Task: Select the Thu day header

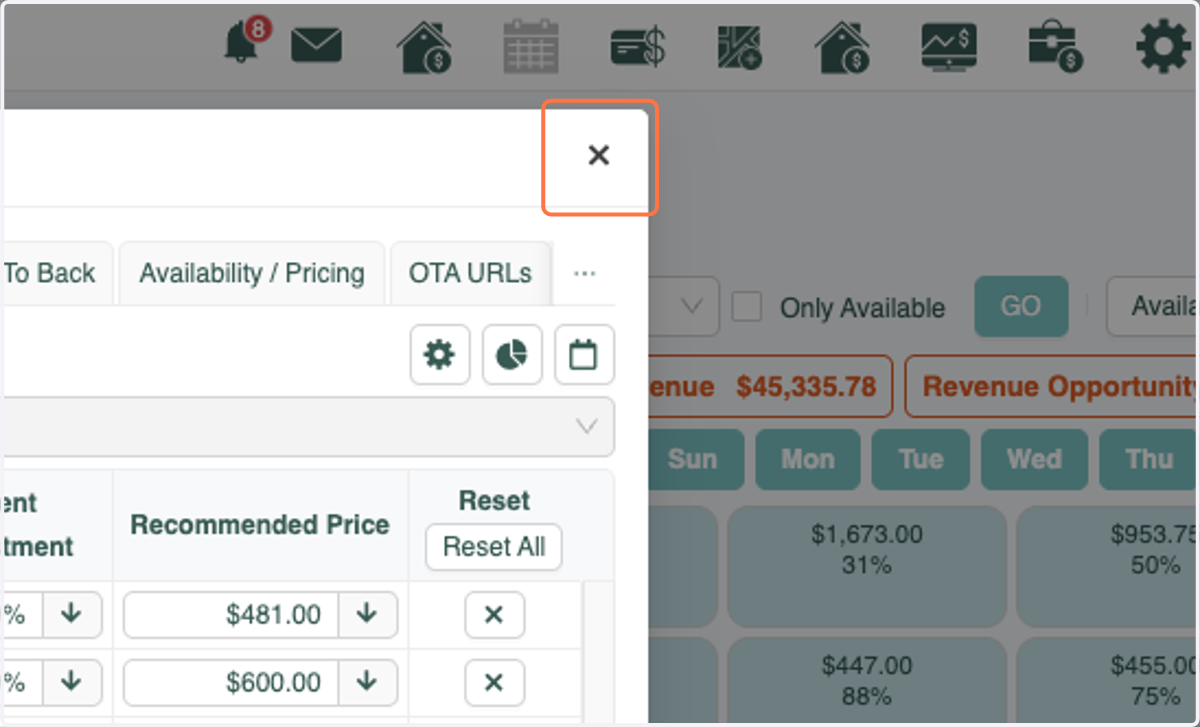Action: pyautogui.click(x=1149, y=459)
